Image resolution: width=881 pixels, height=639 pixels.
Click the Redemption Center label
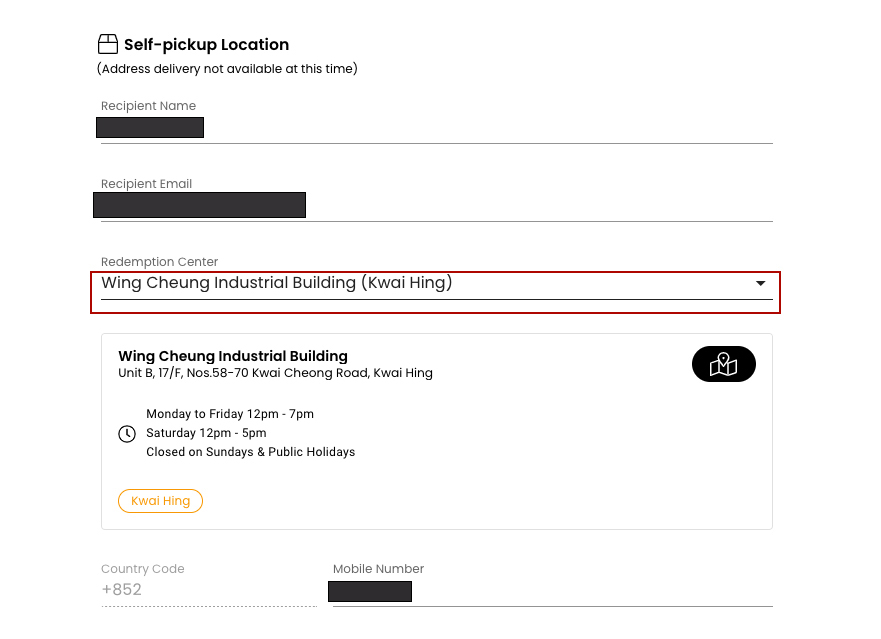pos(159,262)
